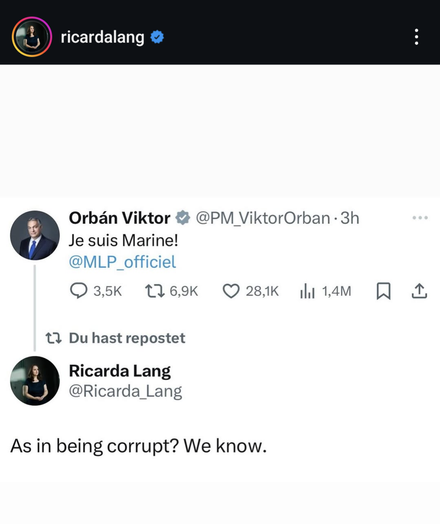Open Orbán Viktor's profile avatar
The height and width of the screenshot is (524, 440).
(35, 235)
